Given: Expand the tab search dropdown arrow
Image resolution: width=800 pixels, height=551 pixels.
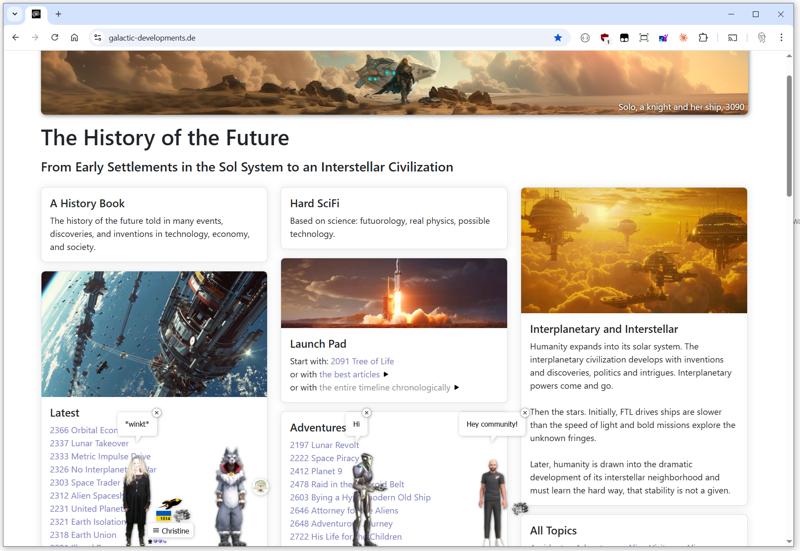Looking at the screenshot, I should (14, 14).
